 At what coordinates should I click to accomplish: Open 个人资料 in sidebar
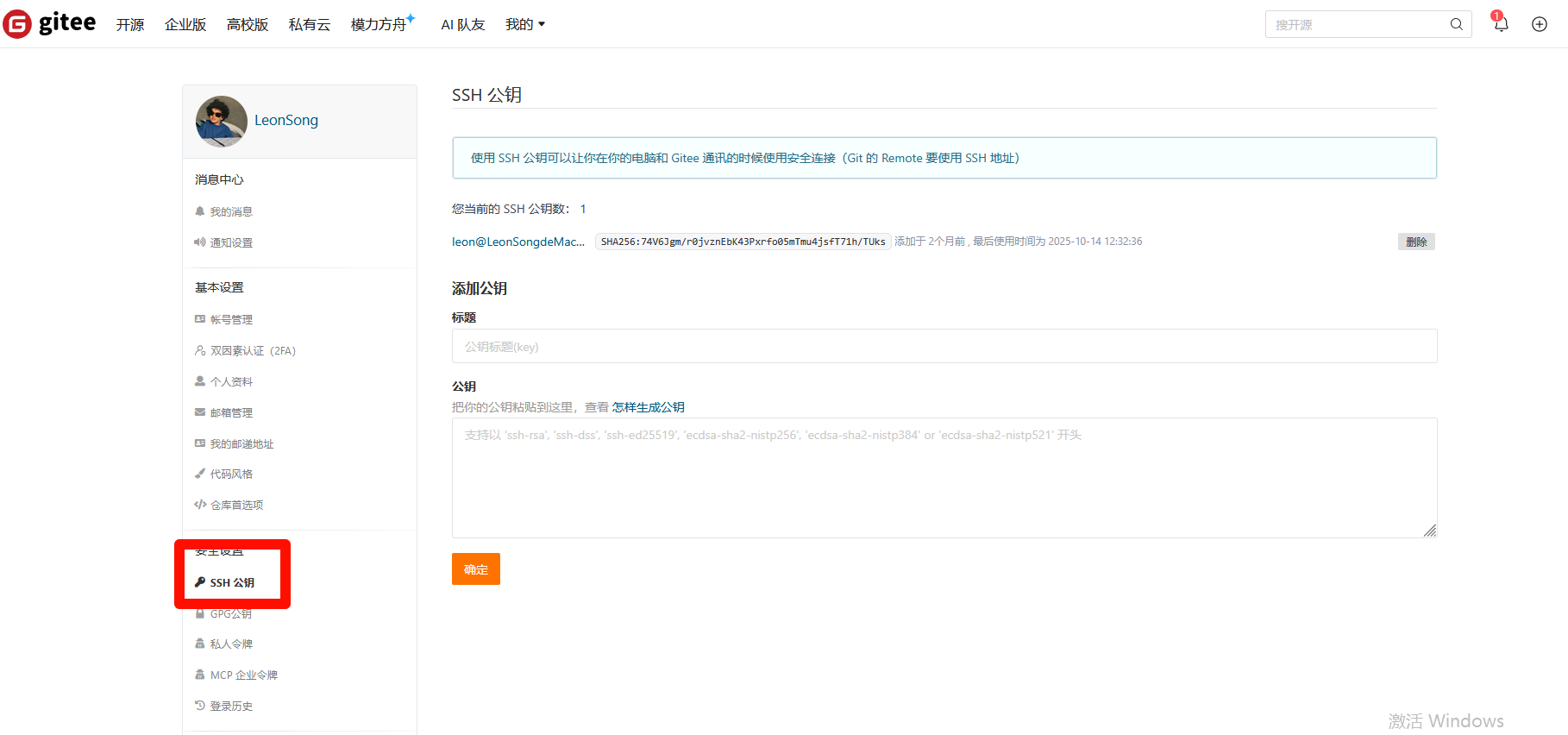[231, 381]
